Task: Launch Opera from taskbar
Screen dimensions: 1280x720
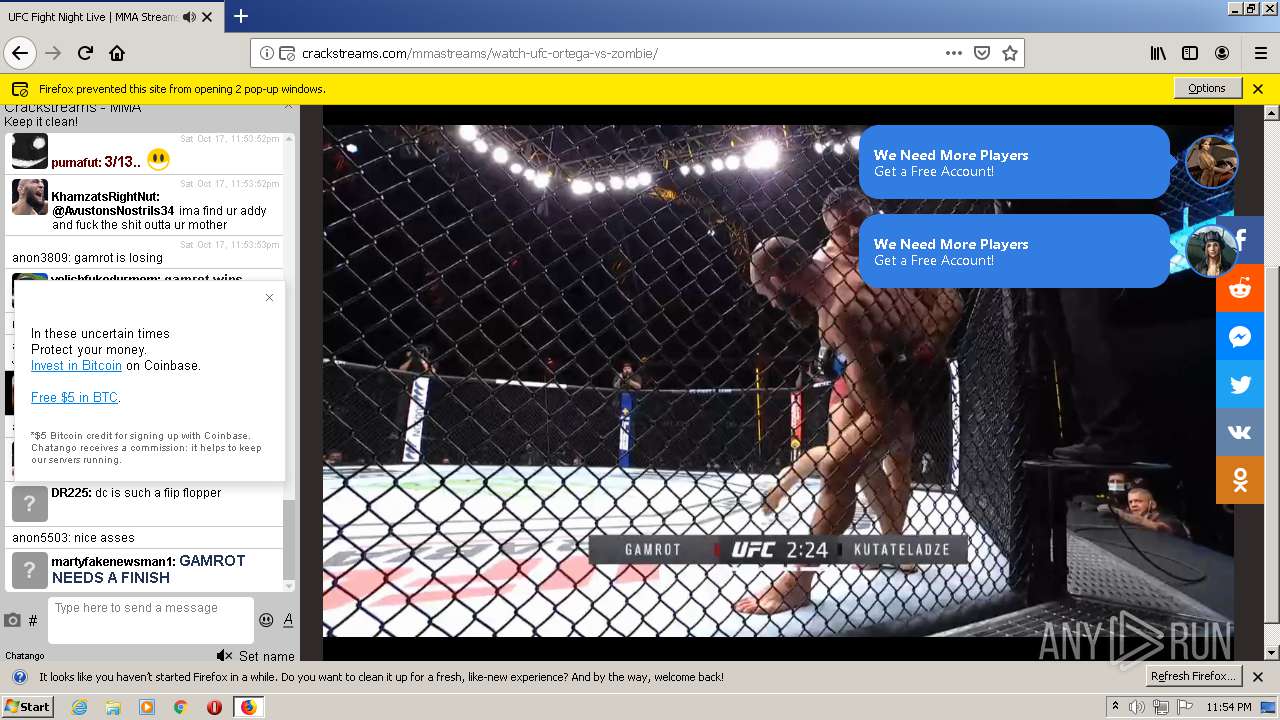Action: pyautogui.click(x=214, y=707)
